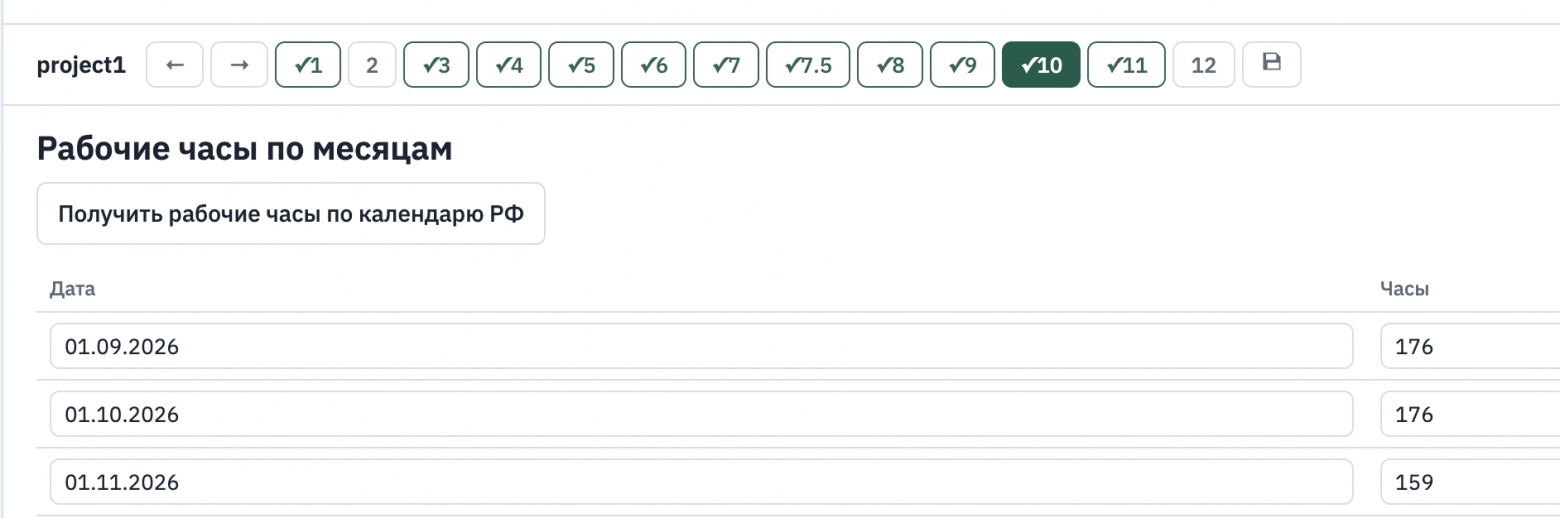Screen dimensions: 1560x518
Task: Open step 1 with checkmark
Action: coord(308,65)
